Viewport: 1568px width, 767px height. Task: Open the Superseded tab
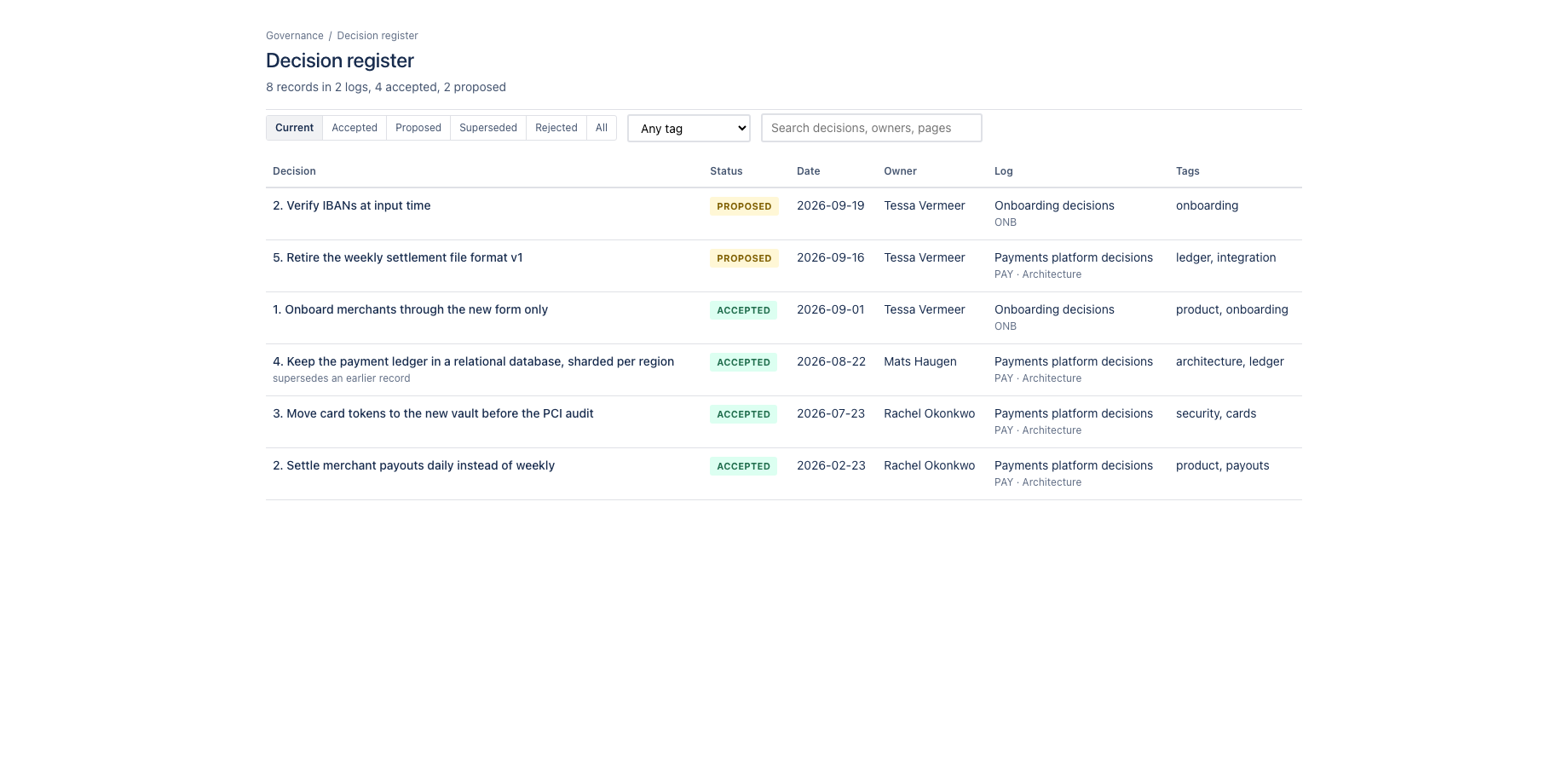point(488,128)
